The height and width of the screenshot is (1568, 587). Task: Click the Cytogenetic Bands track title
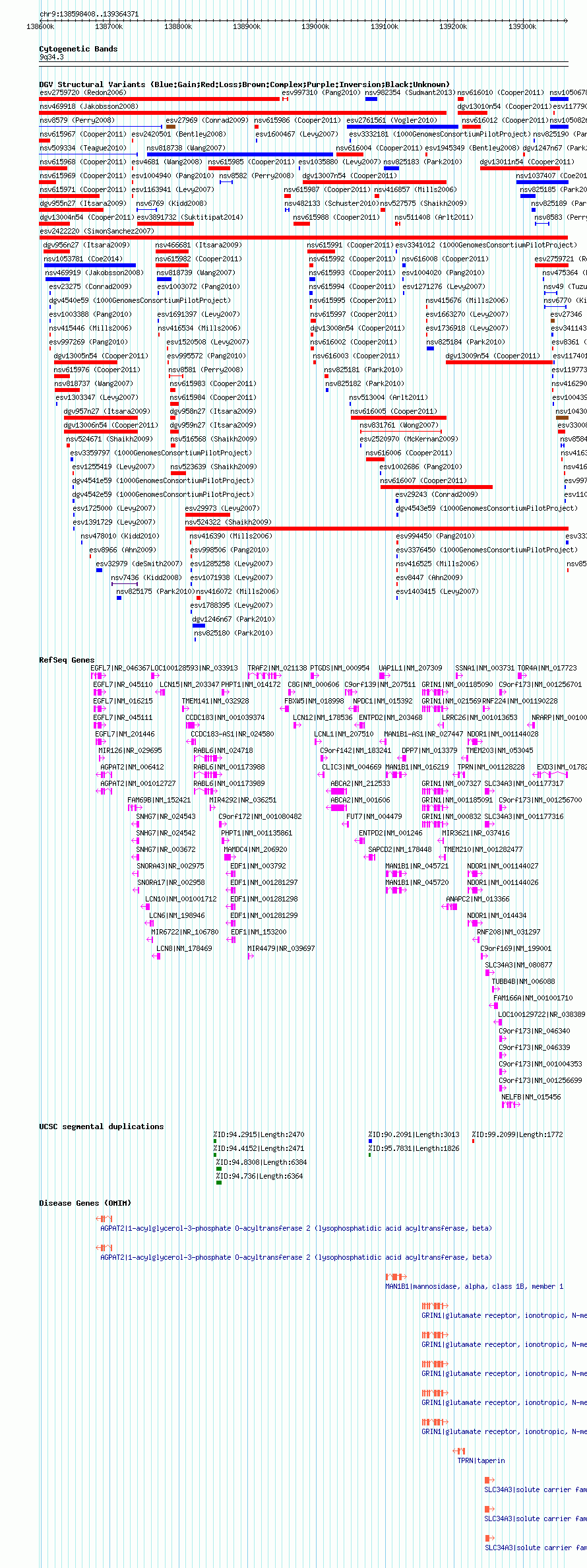[78, 49]
